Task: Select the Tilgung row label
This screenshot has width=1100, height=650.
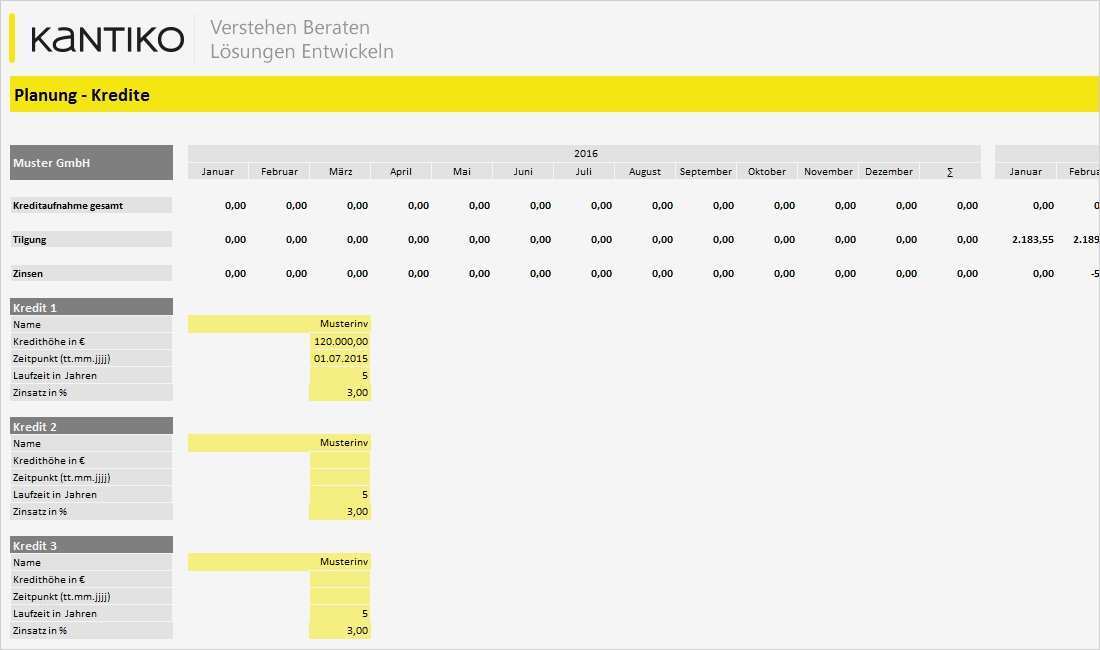Action: 91,239
